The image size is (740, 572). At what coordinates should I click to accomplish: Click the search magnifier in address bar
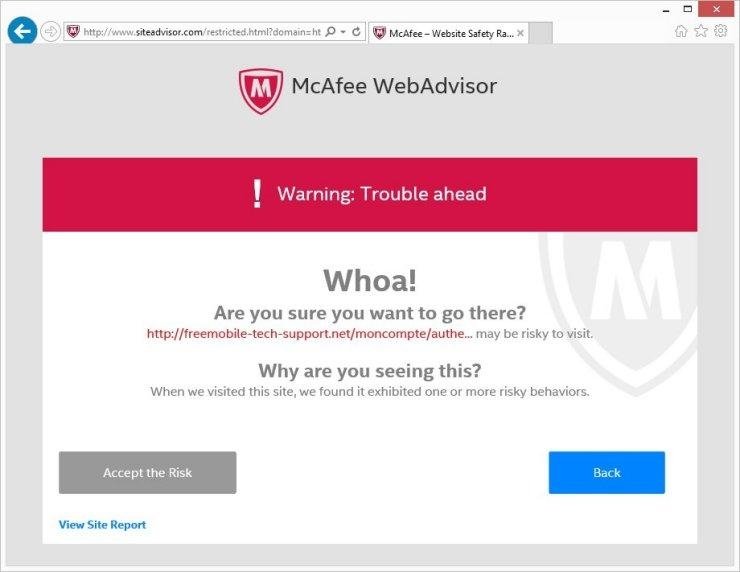pyautogui.click(x=331, y=32)
